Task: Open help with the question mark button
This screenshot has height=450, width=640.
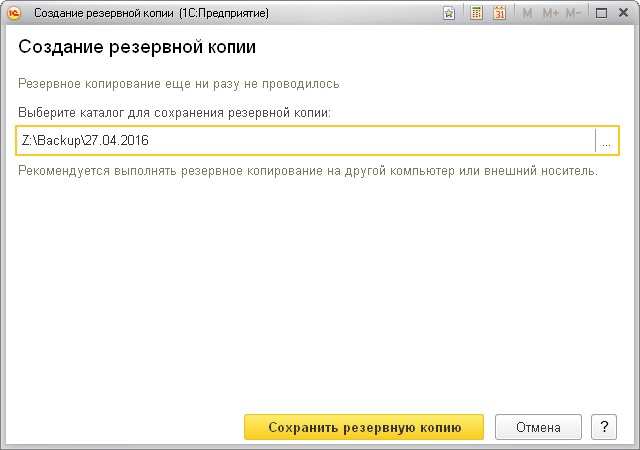Action: tap(603, 427)
